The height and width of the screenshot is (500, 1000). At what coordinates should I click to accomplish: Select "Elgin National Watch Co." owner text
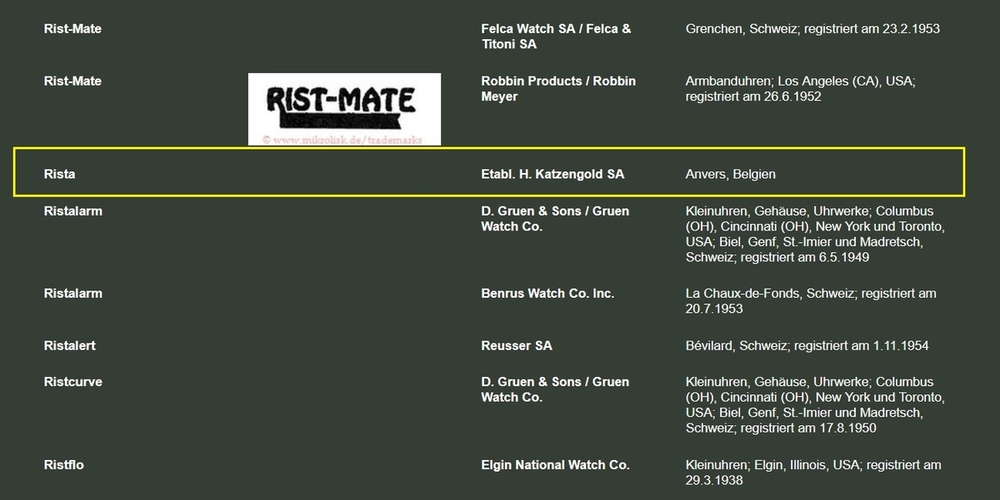coord(555,465)
